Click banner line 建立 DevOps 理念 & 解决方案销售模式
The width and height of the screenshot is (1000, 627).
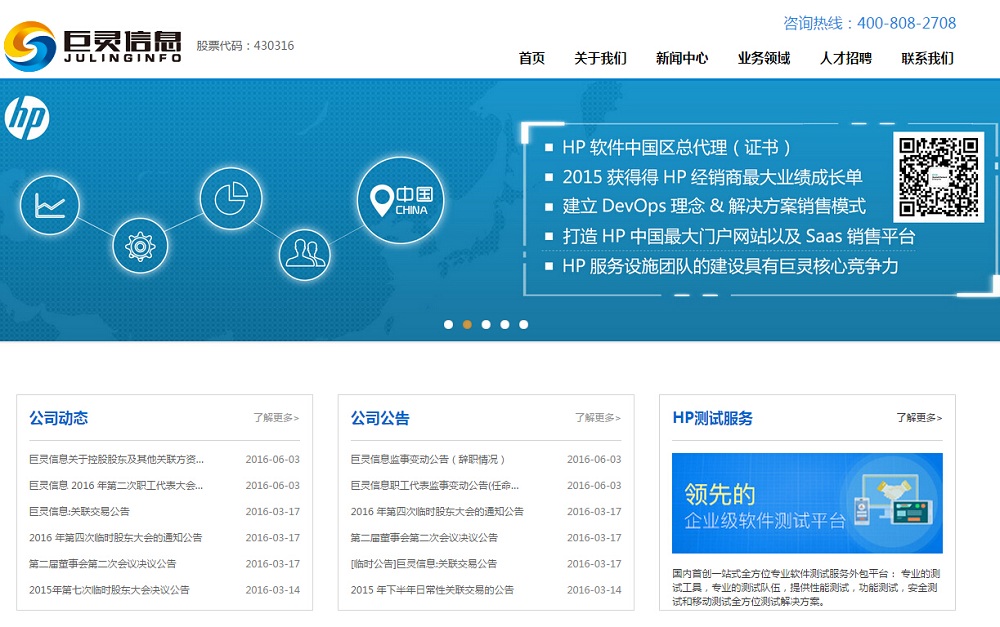click(714, 206)
